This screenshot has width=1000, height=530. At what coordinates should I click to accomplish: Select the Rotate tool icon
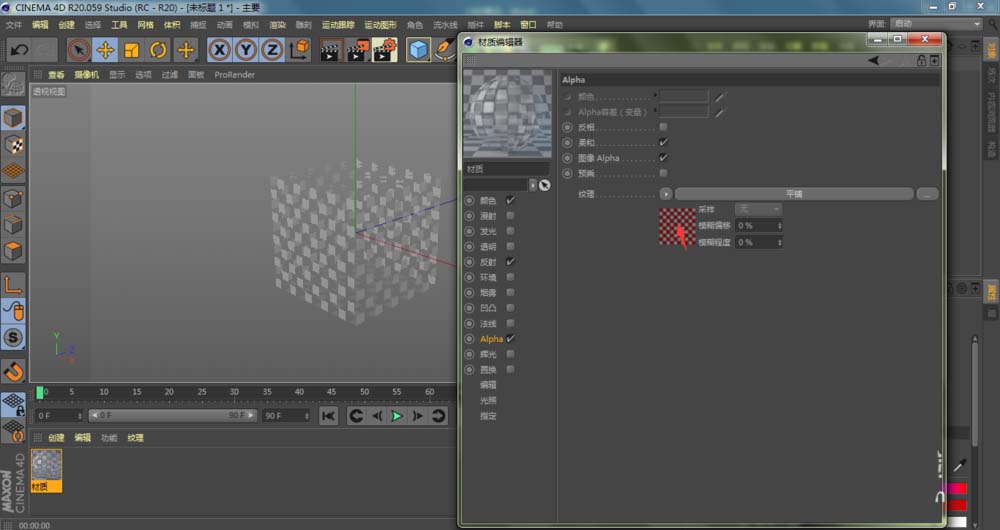pos(158,50)
